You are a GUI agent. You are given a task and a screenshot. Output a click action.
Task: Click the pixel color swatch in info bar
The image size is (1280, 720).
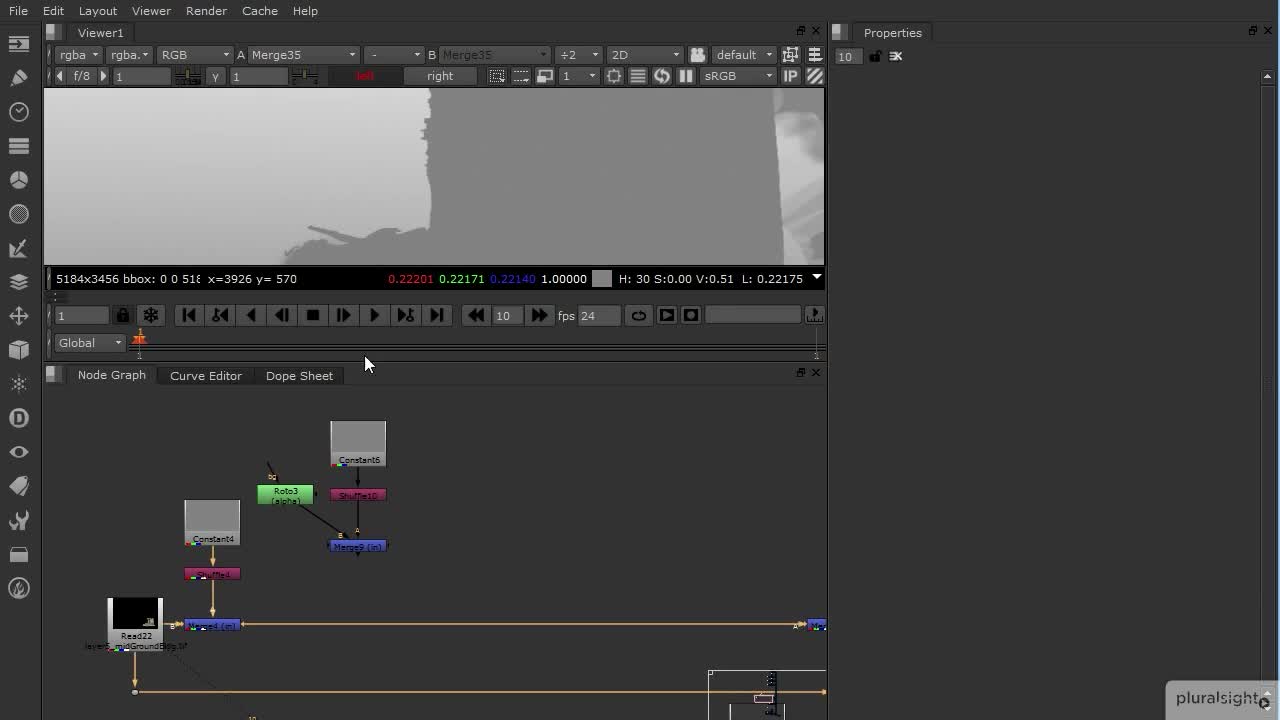602,279
